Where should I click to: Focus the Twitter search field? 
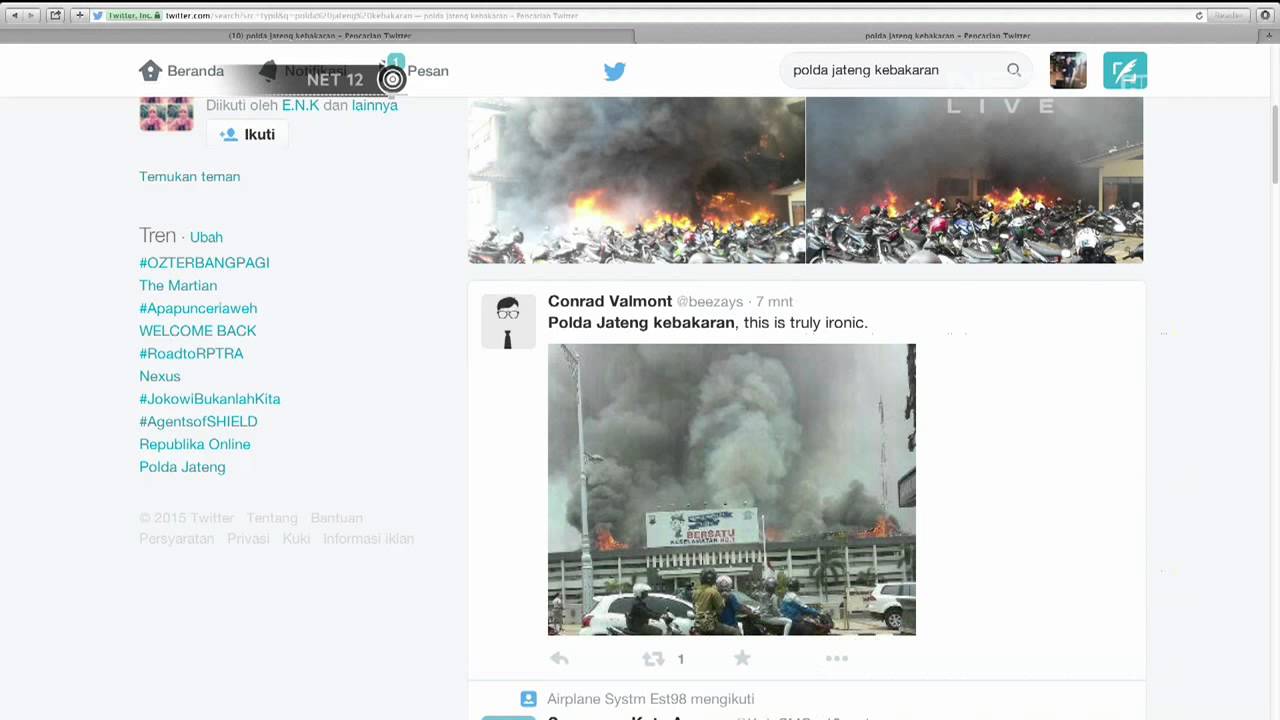905,70
